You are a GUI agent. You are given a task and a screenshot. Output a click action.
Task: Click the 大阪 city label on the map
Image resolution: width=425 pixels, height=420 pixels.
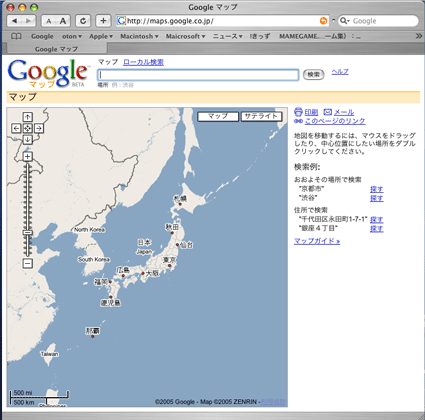(x=153, y=273)
